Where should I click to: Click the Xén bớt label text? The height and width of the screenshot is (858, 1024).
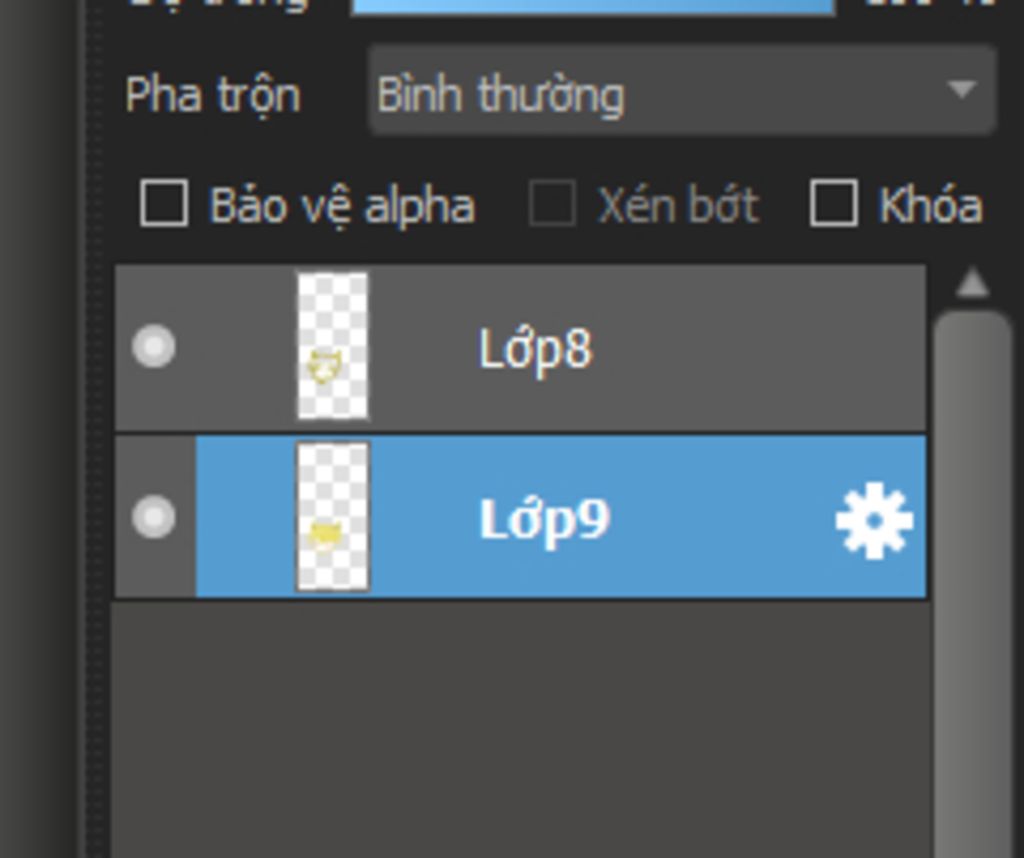679,206
